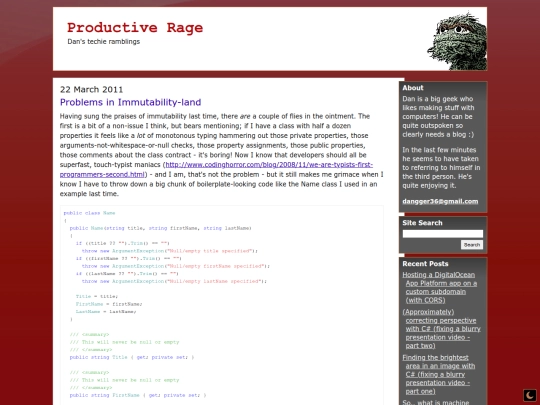Click the 'Title = title;' code line

pos(97,297)
